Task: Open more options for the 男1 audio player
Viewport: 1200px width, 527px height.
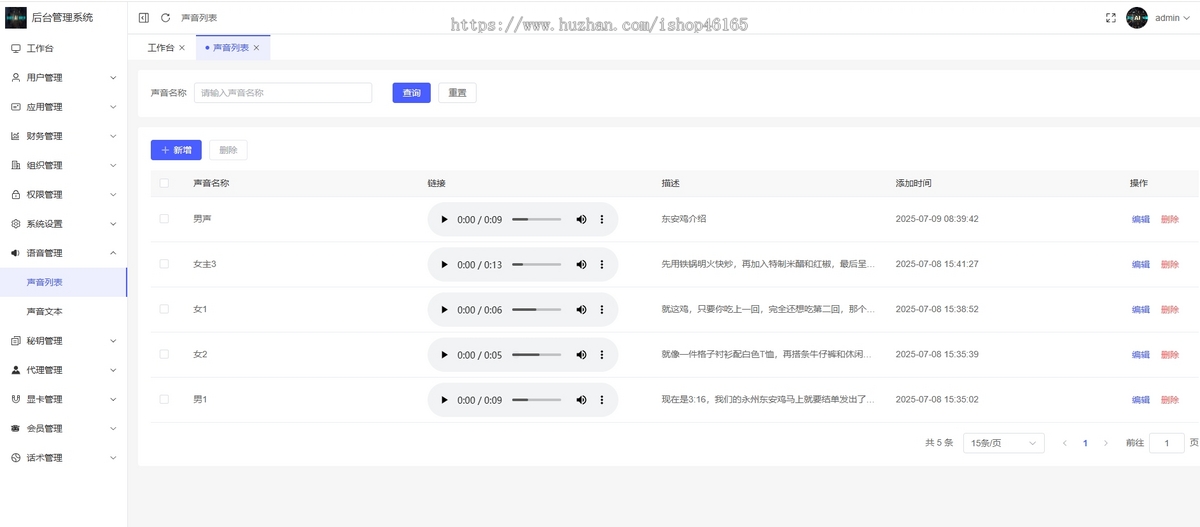Action: pos(602,400)
